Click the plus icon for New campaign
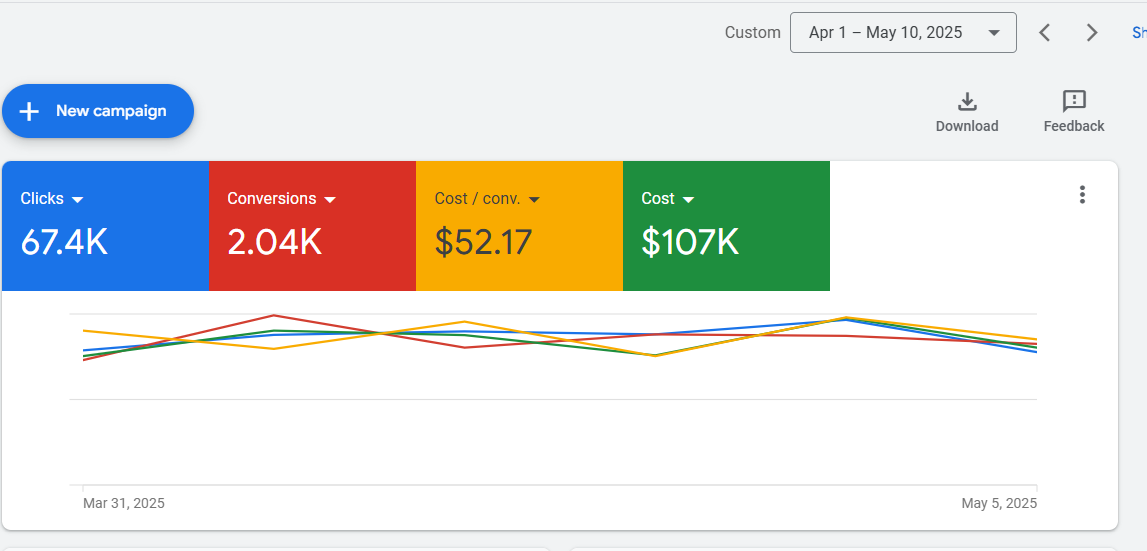1147x551 pixels. [x=29, y=111]
